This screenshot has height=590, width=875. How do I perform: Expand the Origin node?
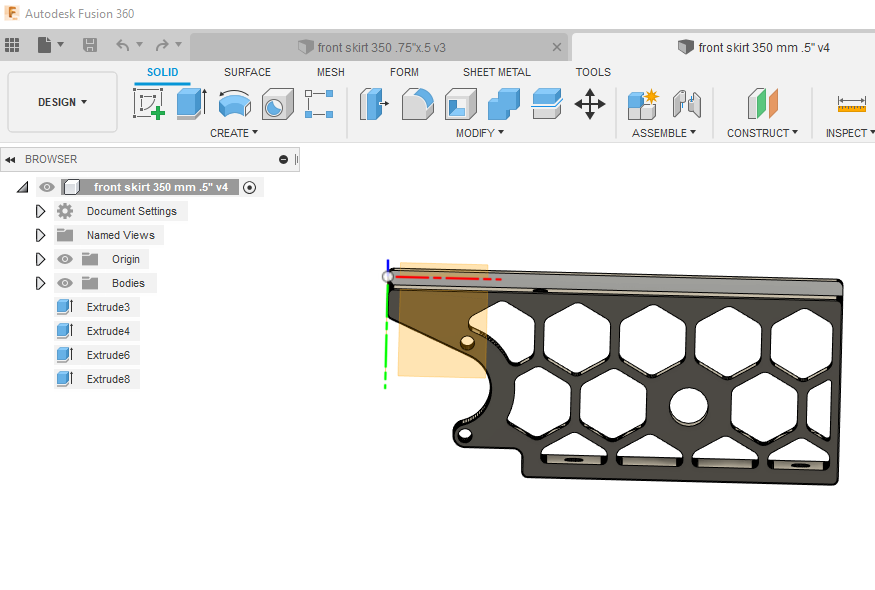40,260
